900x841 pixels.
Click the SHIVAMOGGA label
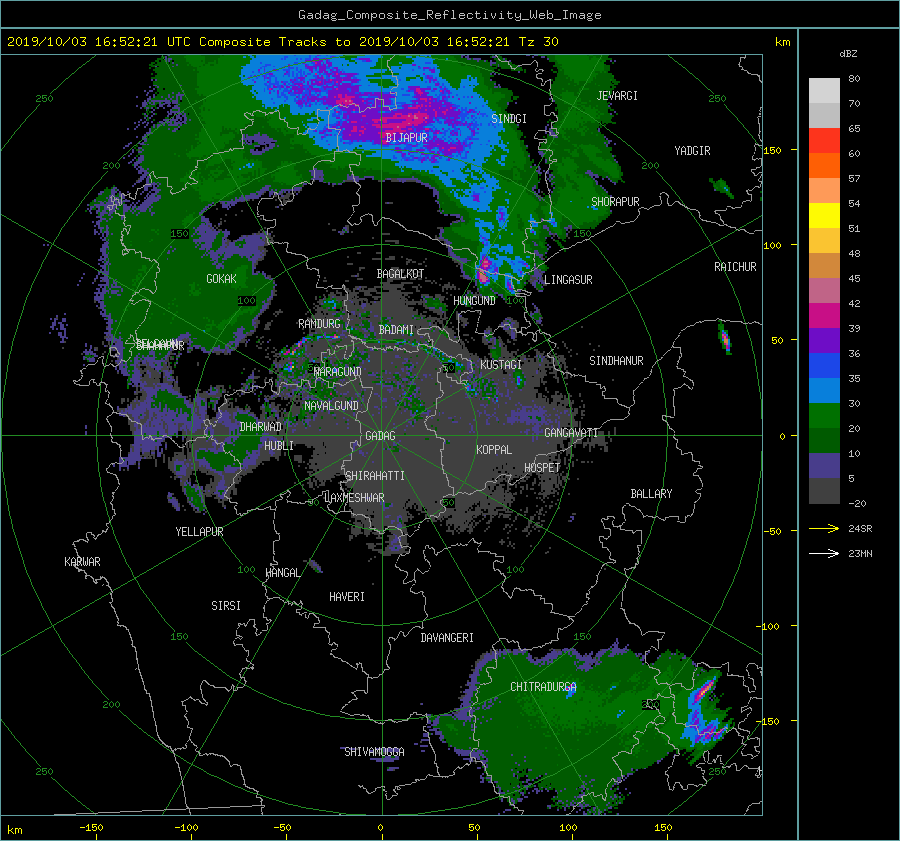tap(374, 752)
